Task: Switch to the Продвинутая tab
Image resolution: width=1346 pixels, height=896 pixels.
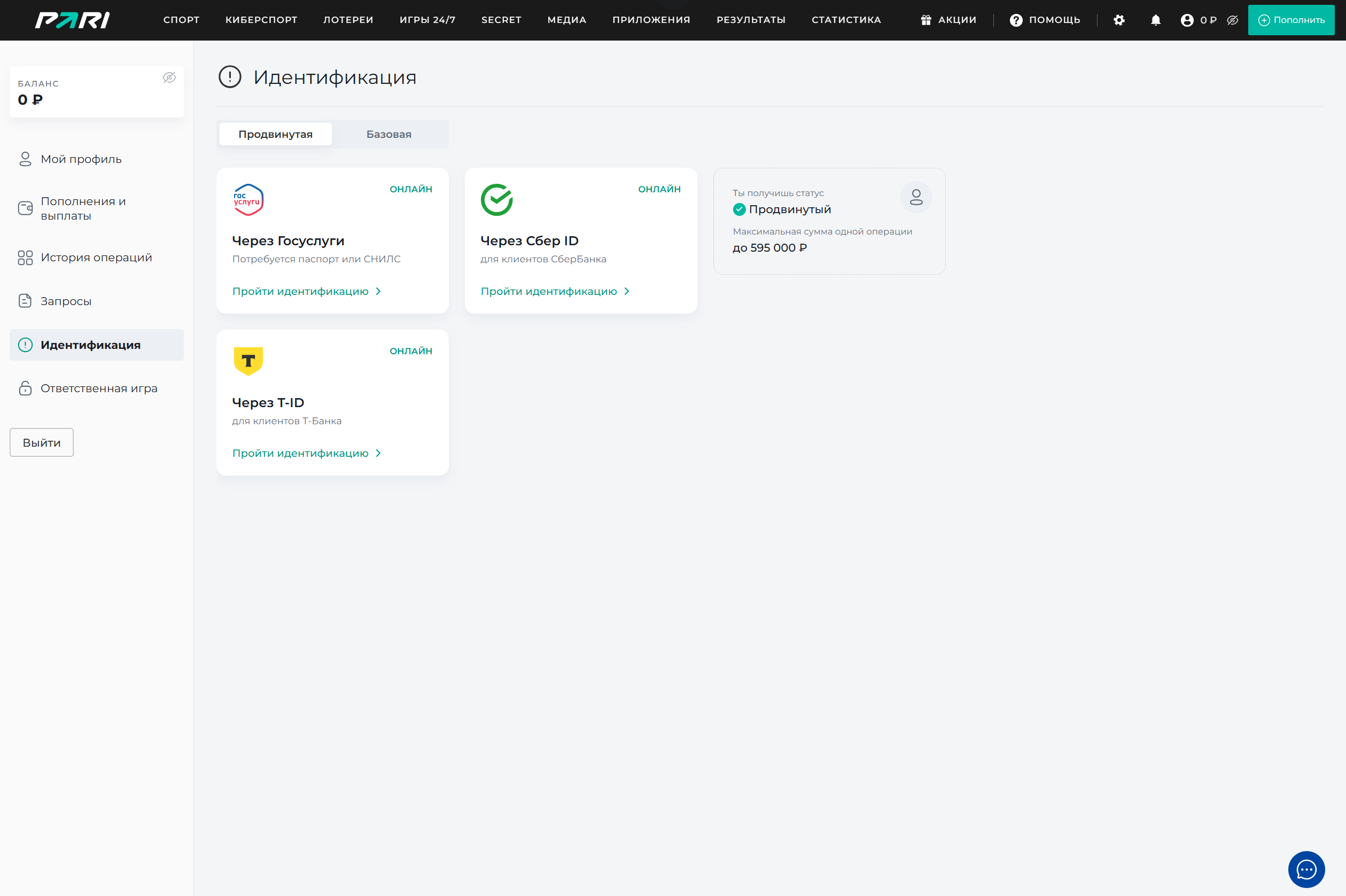Action: 275,134
